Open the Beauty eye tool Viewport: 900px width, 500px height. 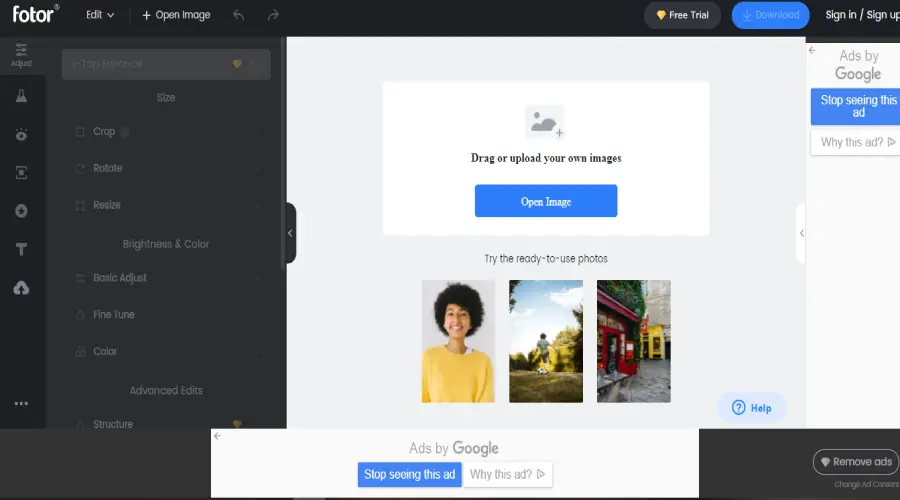click(x=21, y=134)
